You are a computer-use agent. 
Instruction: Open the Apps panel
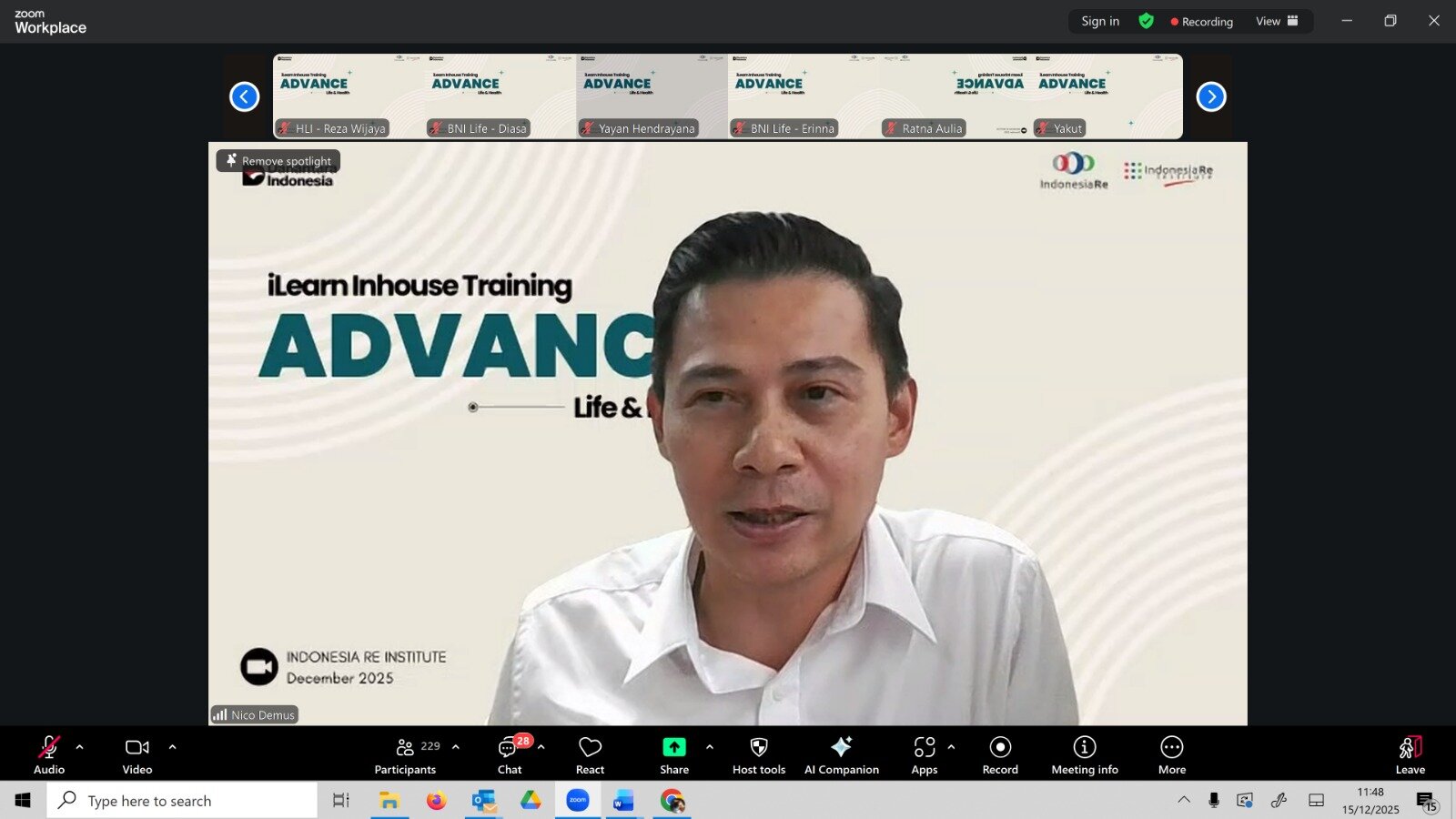(924, 755)
